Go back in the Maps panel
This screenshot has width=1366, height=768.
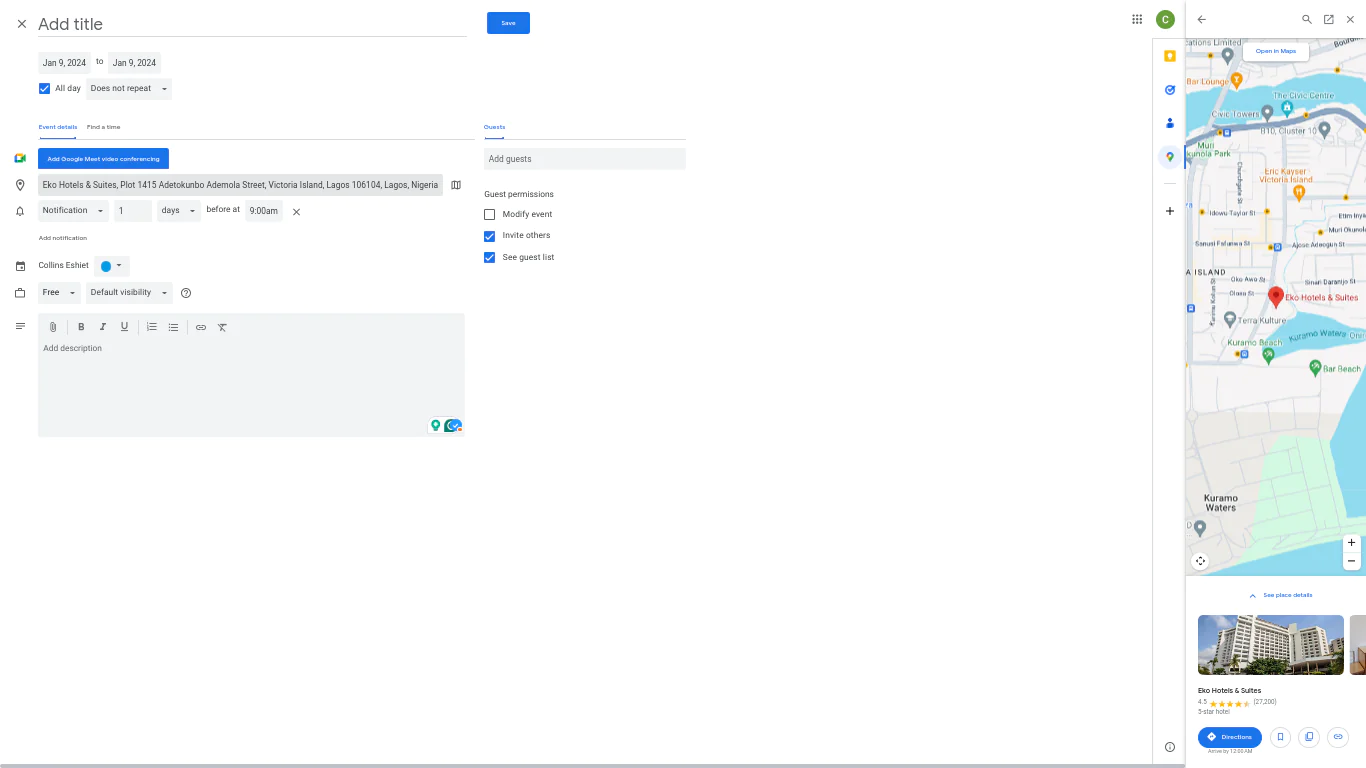(1202, 19)
